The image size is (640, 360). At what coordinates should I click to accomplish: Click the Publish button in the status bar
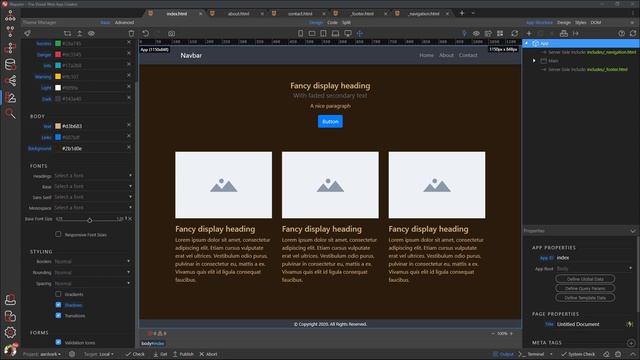tap(183, 354)
